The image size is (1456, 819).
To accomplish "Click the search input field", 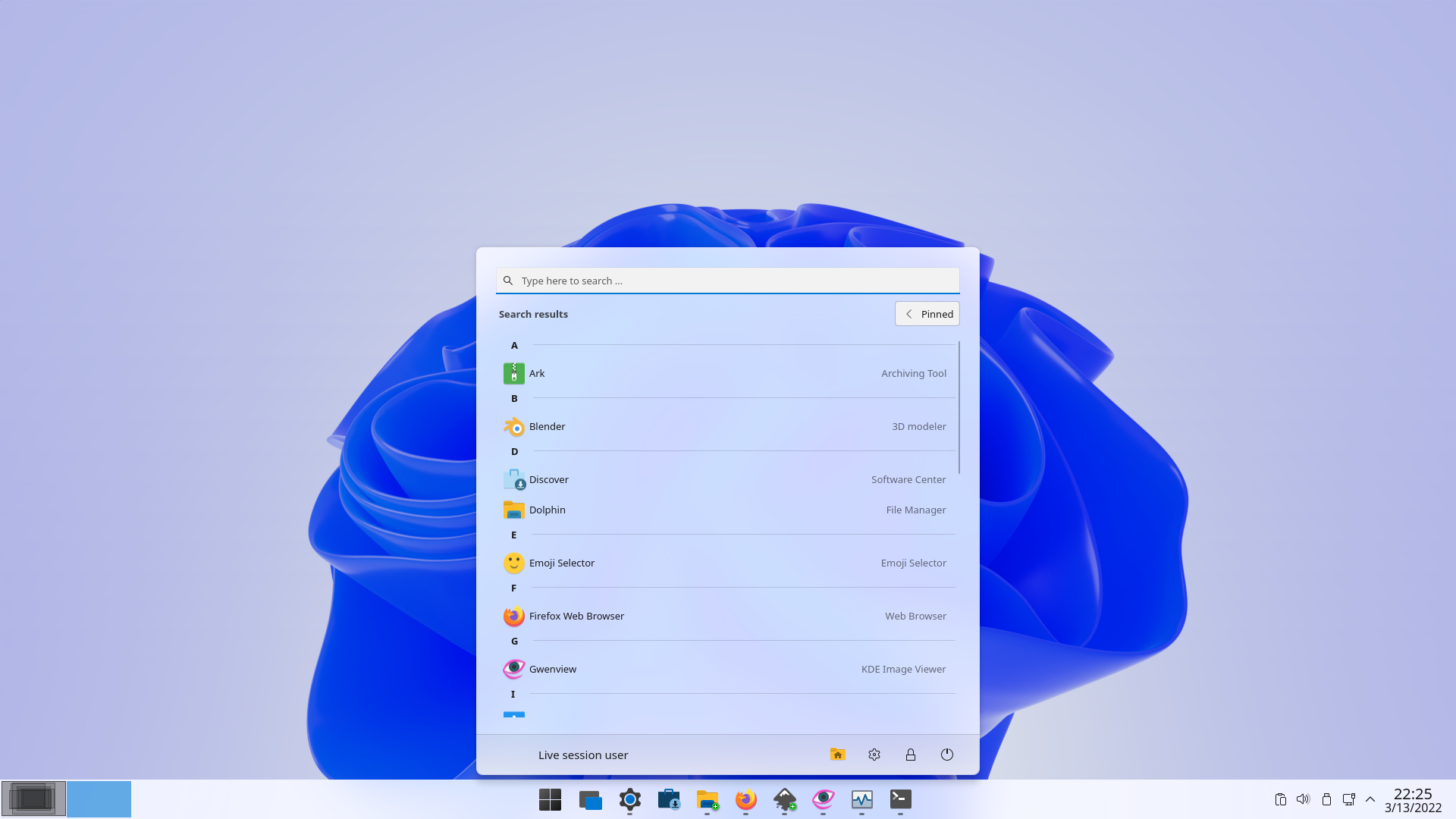I will [727, 281].
